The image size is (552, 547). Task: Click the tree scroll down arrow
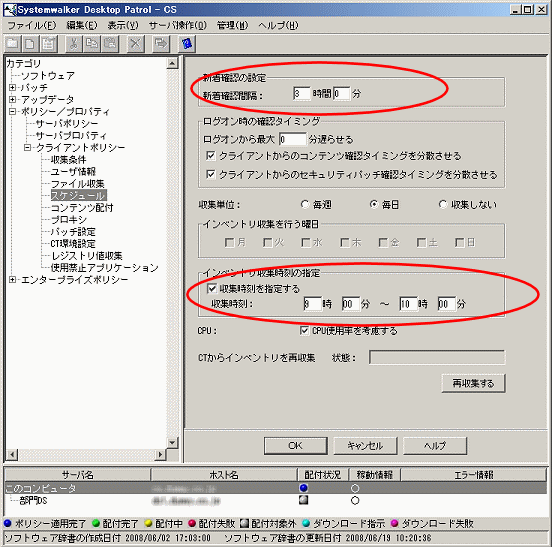[x=172, y=442]
